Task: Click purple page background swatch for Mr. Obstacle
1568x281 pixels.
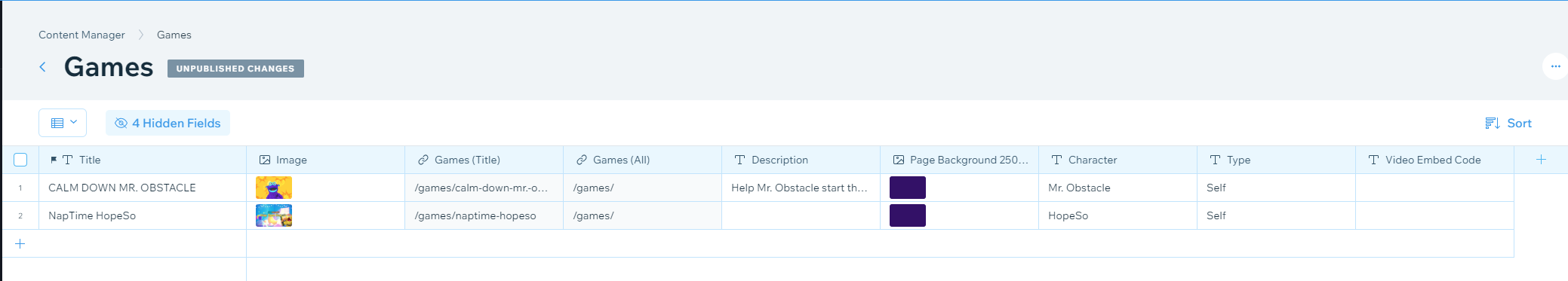Action: click(908, 188)
